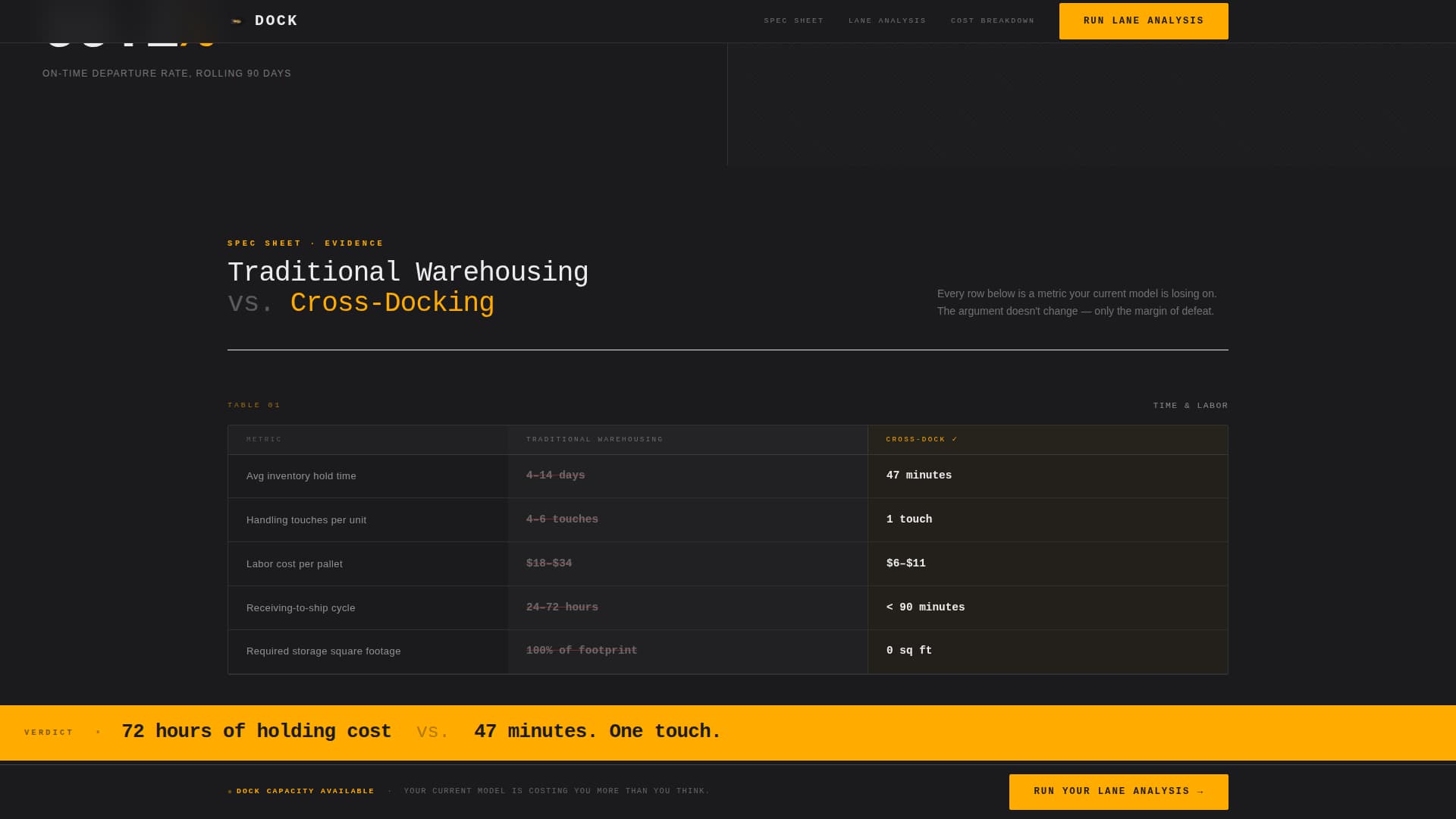Click the Dock Capacity Available status dot
The image size is (1456, 819).
tap(230, 792)
